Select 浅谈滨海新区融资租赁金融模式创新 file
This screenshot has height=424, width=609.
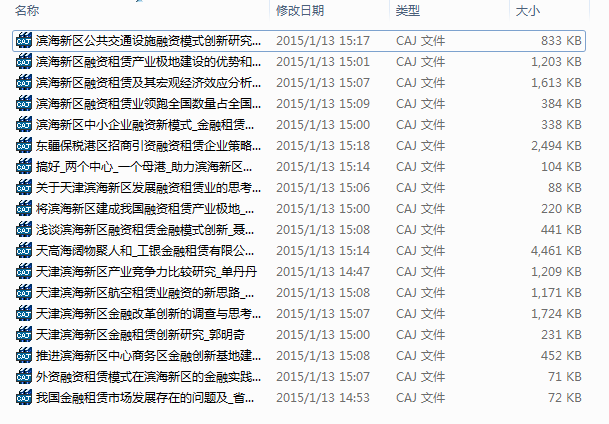point(145,229)
